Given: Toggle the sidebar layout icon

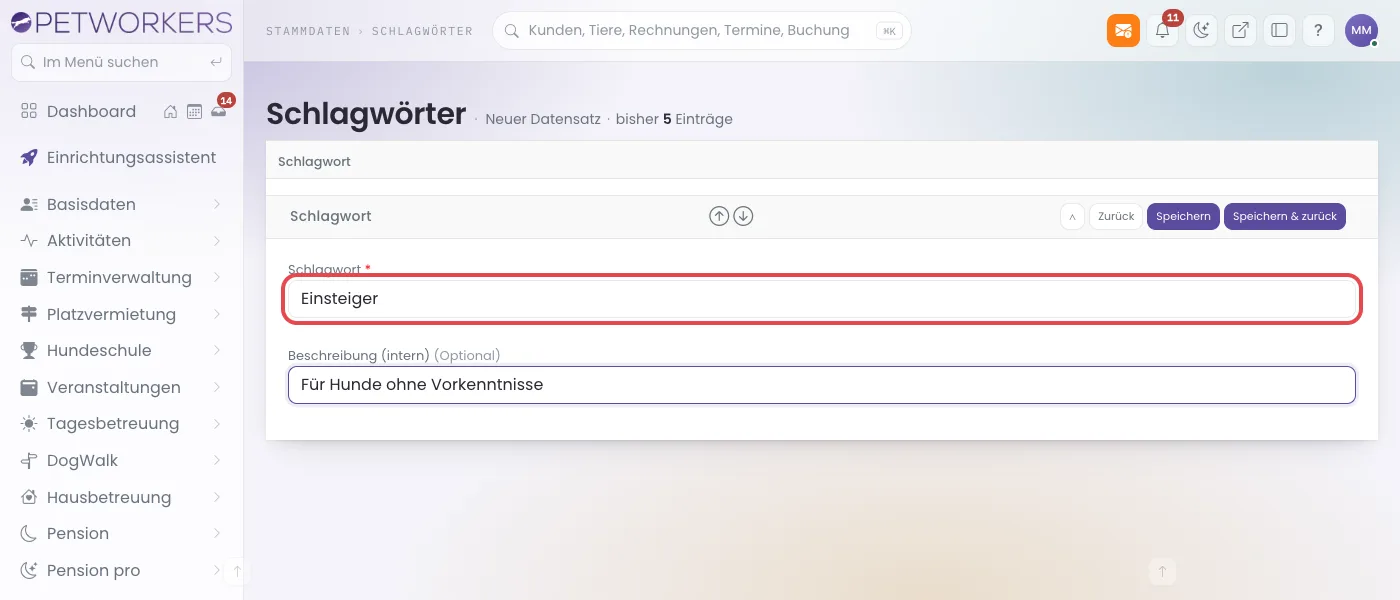Looking at the screenshot, I should pos(1279,31).
